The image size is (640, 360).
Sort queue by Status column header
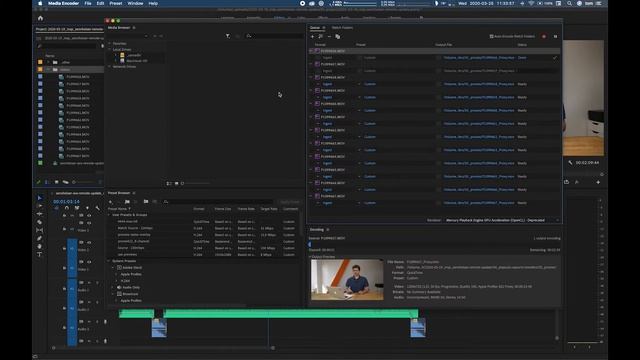(522, 45)
